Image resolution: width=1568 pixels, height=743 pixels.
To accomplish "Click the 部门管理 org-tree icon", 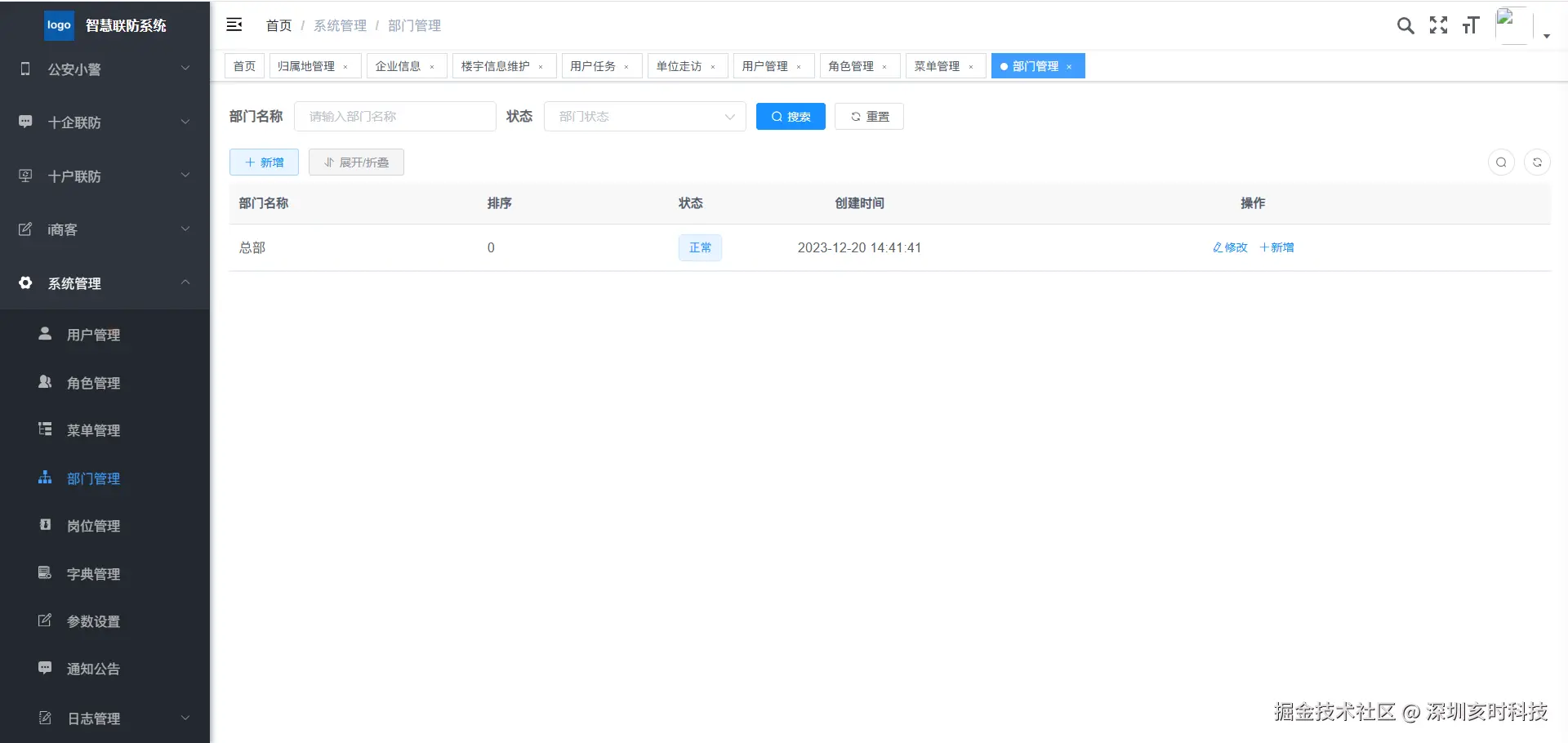I will [45, 478].
